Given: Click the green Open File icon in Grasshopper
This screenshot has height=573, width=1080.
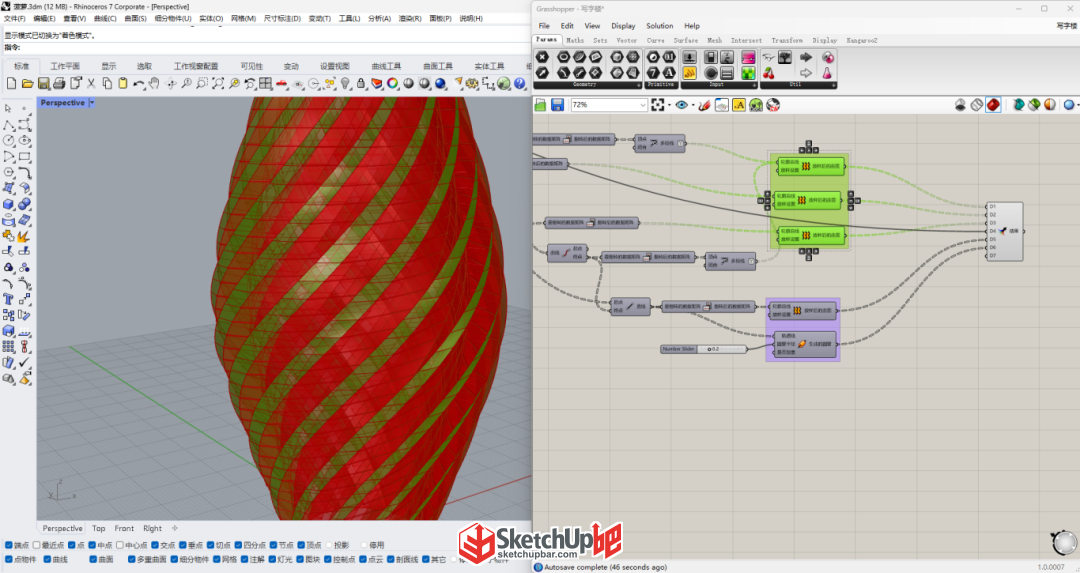Looking at the screenshot, I should coord(541,105).
